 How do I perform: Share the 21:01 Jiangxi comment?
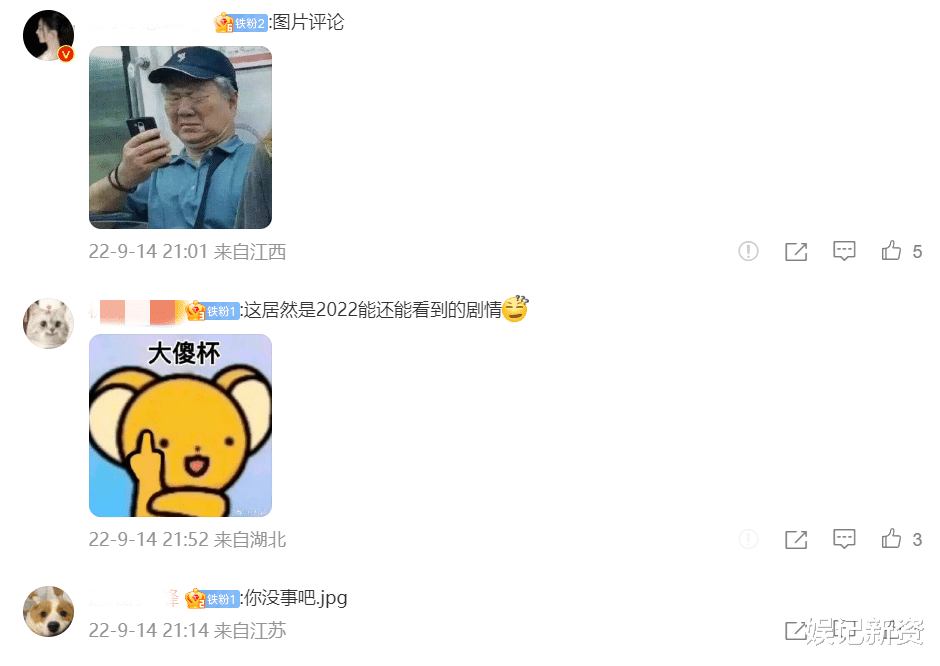(x=796, y=252)
